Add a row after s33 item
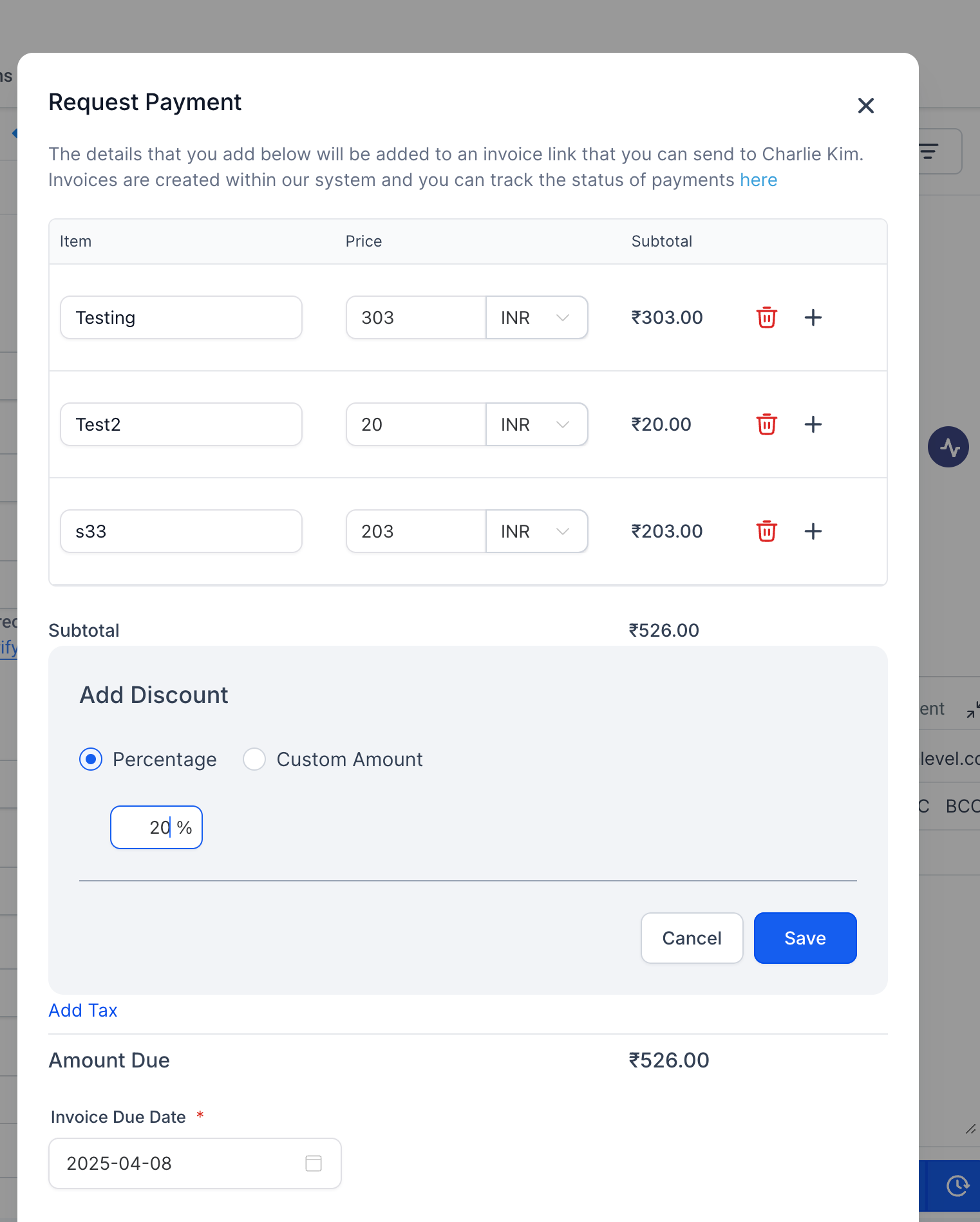The width and height of the screenshot is (980, 1222). point(813,531)
